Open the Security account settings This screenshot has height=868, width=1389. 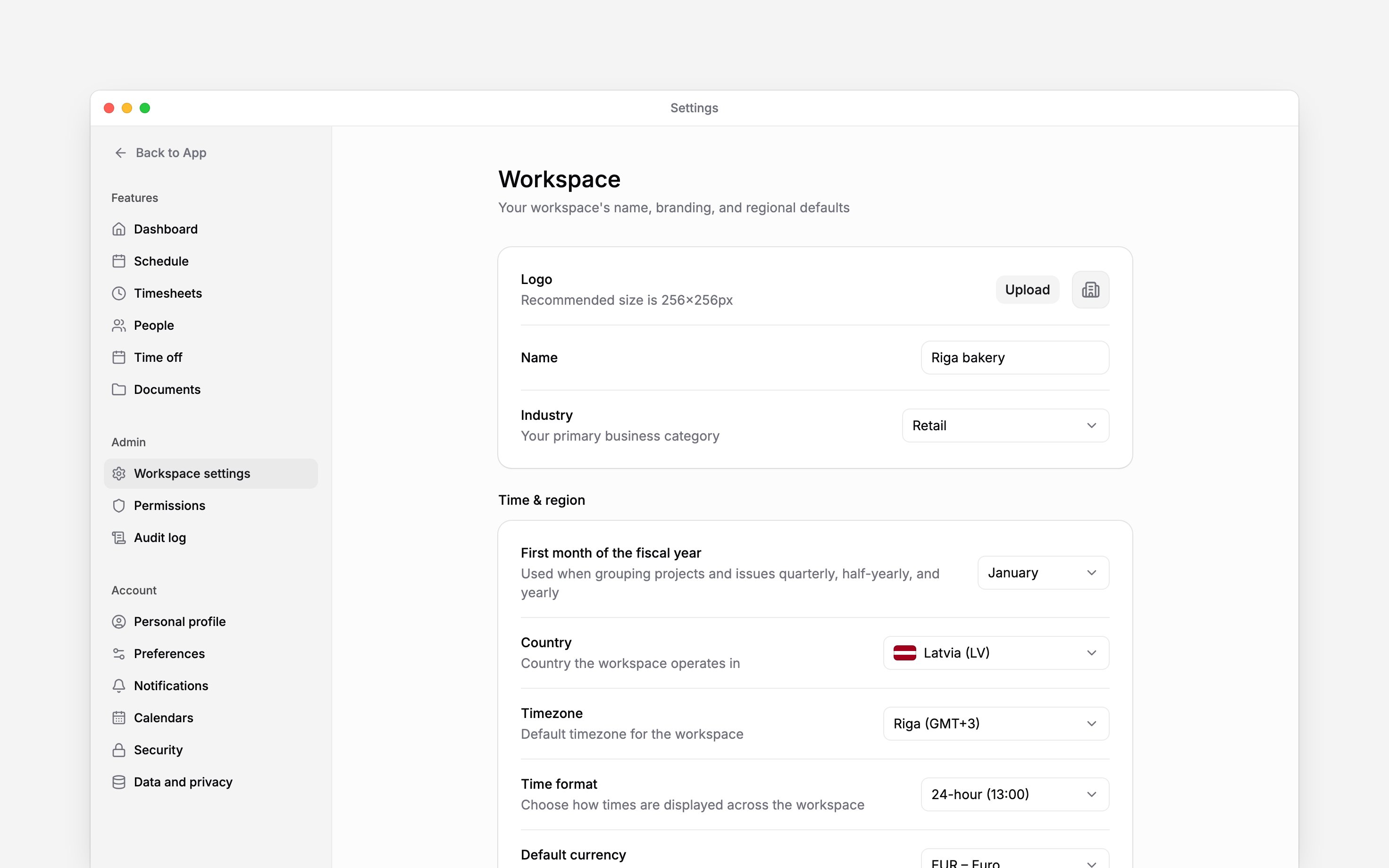(210, 751)
